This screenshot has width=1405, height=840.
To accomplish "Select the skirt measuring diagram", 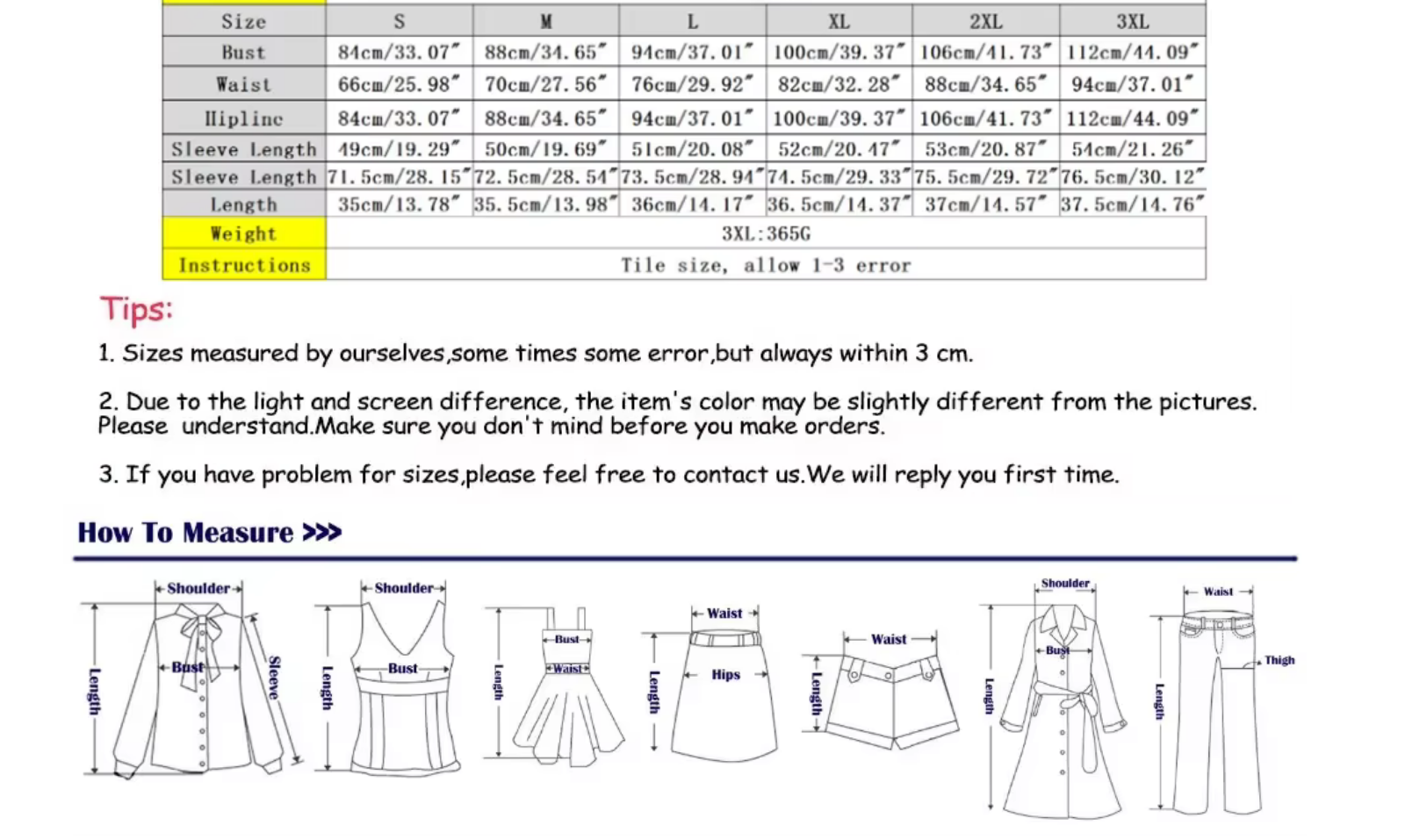I will point(711,683).
